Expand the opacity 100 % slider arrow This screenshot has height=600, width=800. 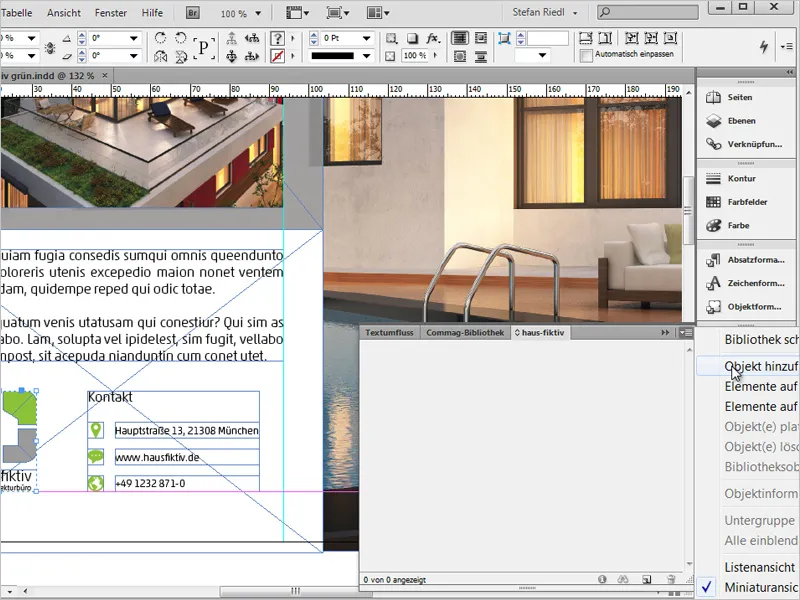click(435, 56)
